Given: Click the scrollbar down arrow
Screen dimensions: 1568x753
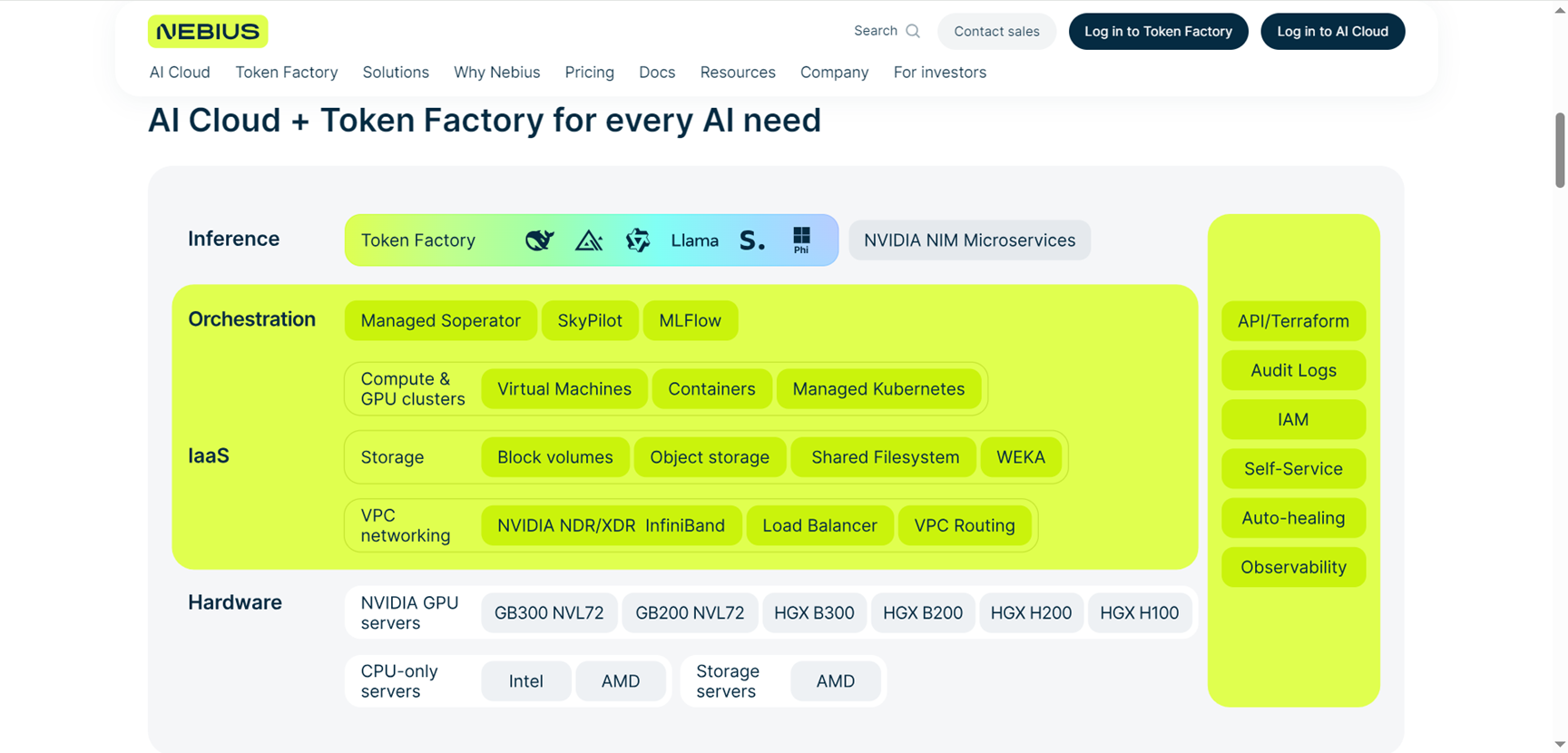Looking at the screenshot, I should tap(1560, 745).
